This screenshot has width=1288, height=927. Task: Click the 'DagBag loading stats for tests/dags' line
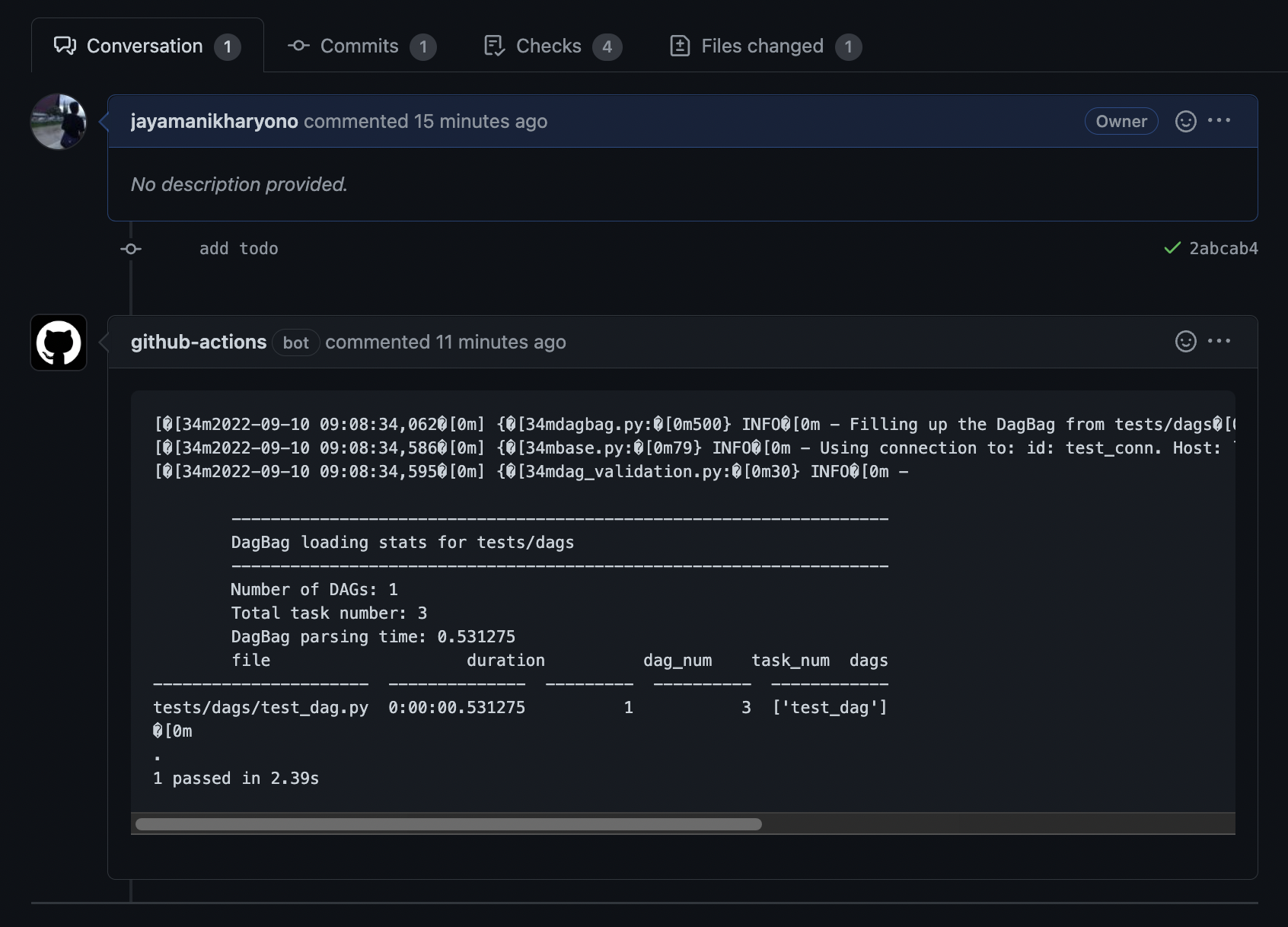[x=403, y=543]
